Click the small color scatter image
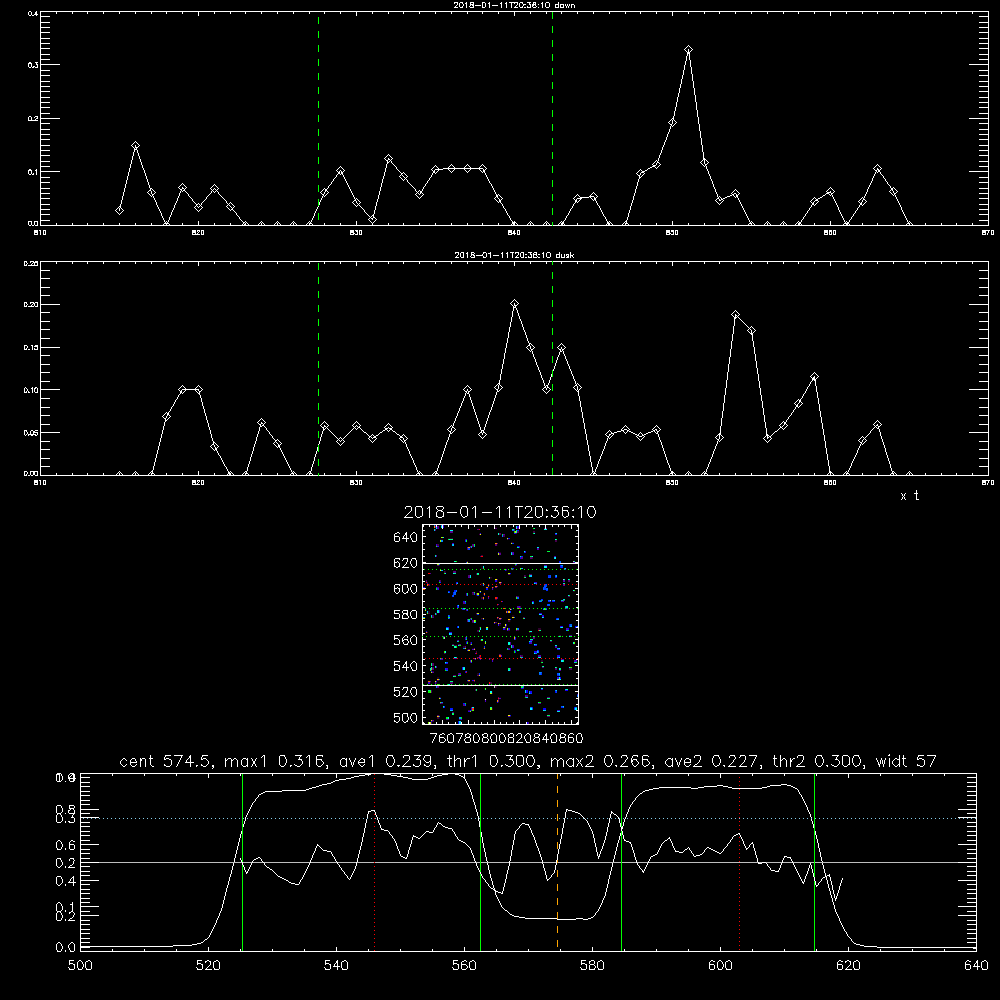 click(x=501, y=624)
